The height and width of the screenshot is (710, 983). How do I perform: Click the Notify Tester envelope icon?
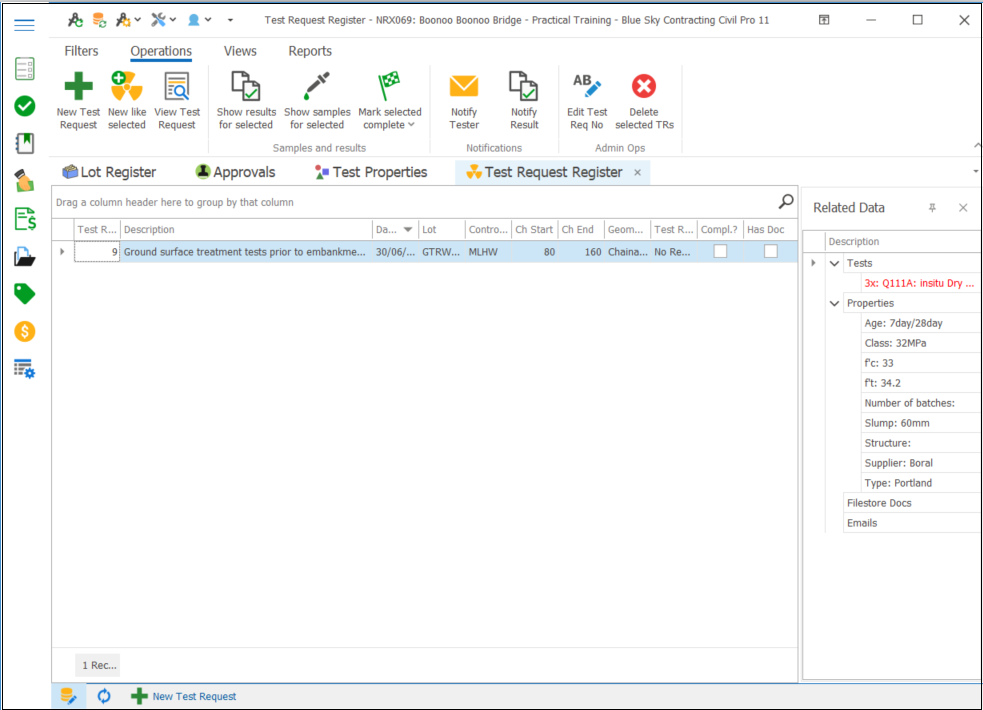[x=464, y=88]
